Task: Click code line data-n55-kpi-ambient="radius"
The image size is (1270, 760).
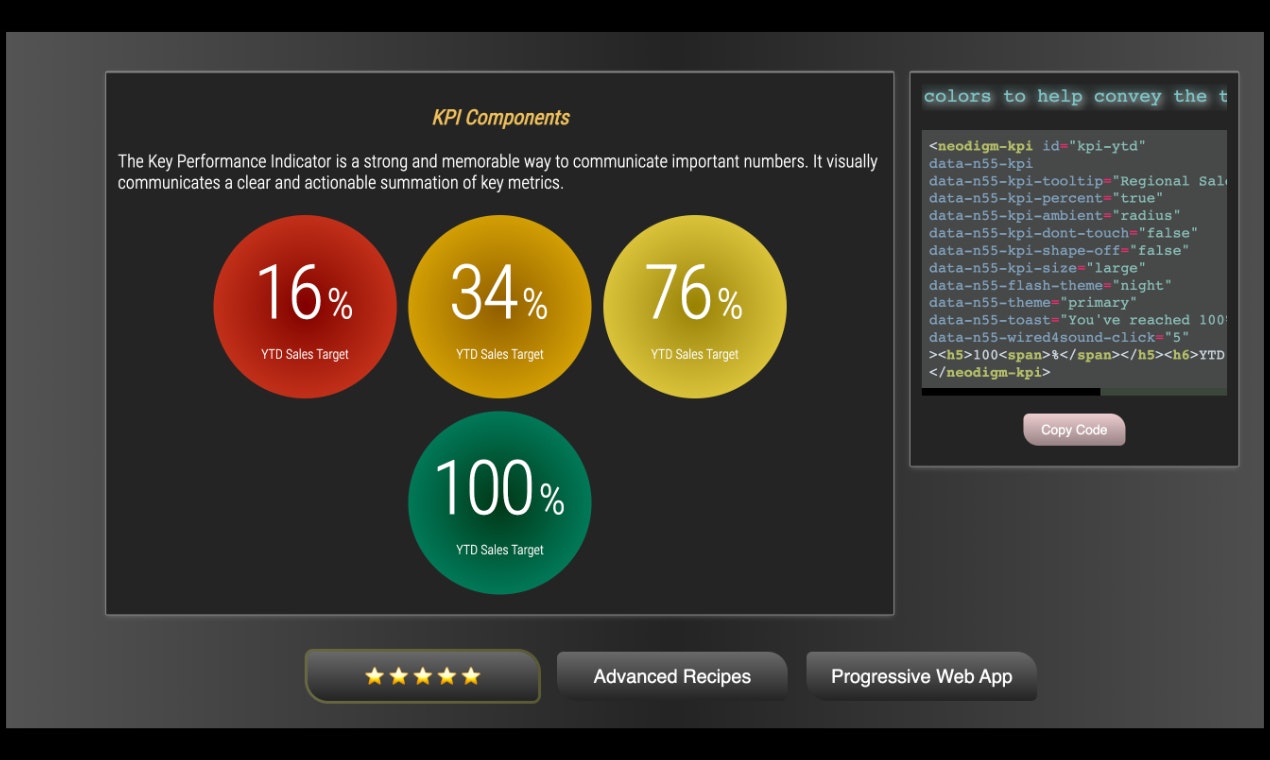Action: (1055, 216)
